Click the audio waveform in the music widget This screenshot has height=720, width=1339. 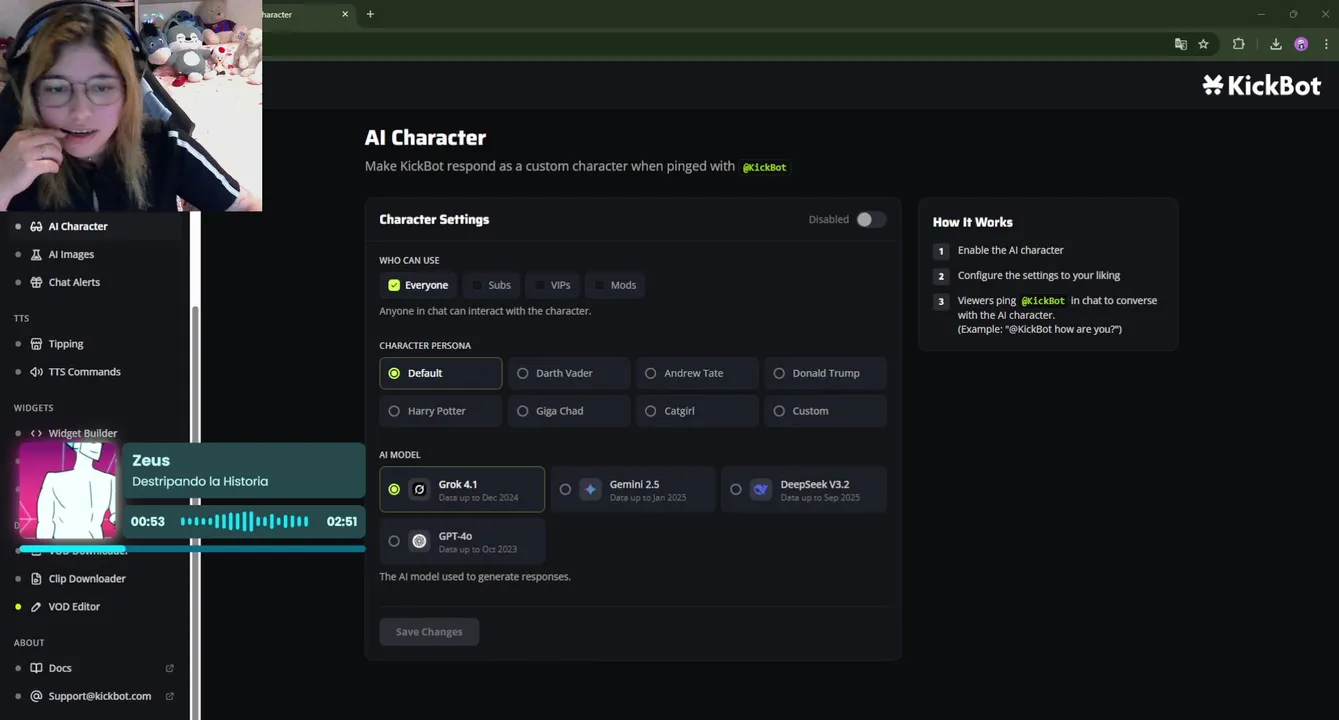244,521
